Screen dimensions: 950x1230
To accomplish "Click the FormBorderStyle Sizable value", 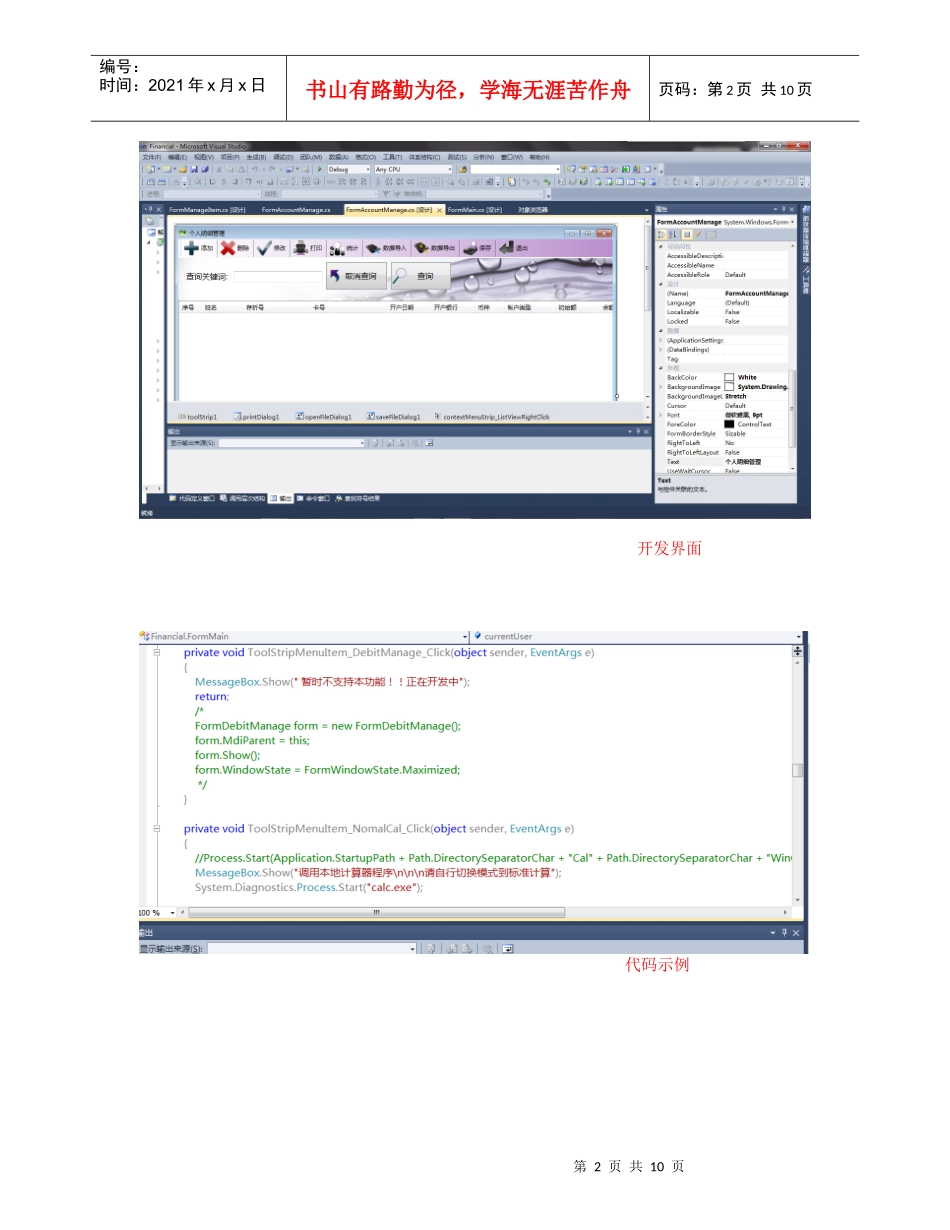I will pyautogui.click(x=735, y=434).
